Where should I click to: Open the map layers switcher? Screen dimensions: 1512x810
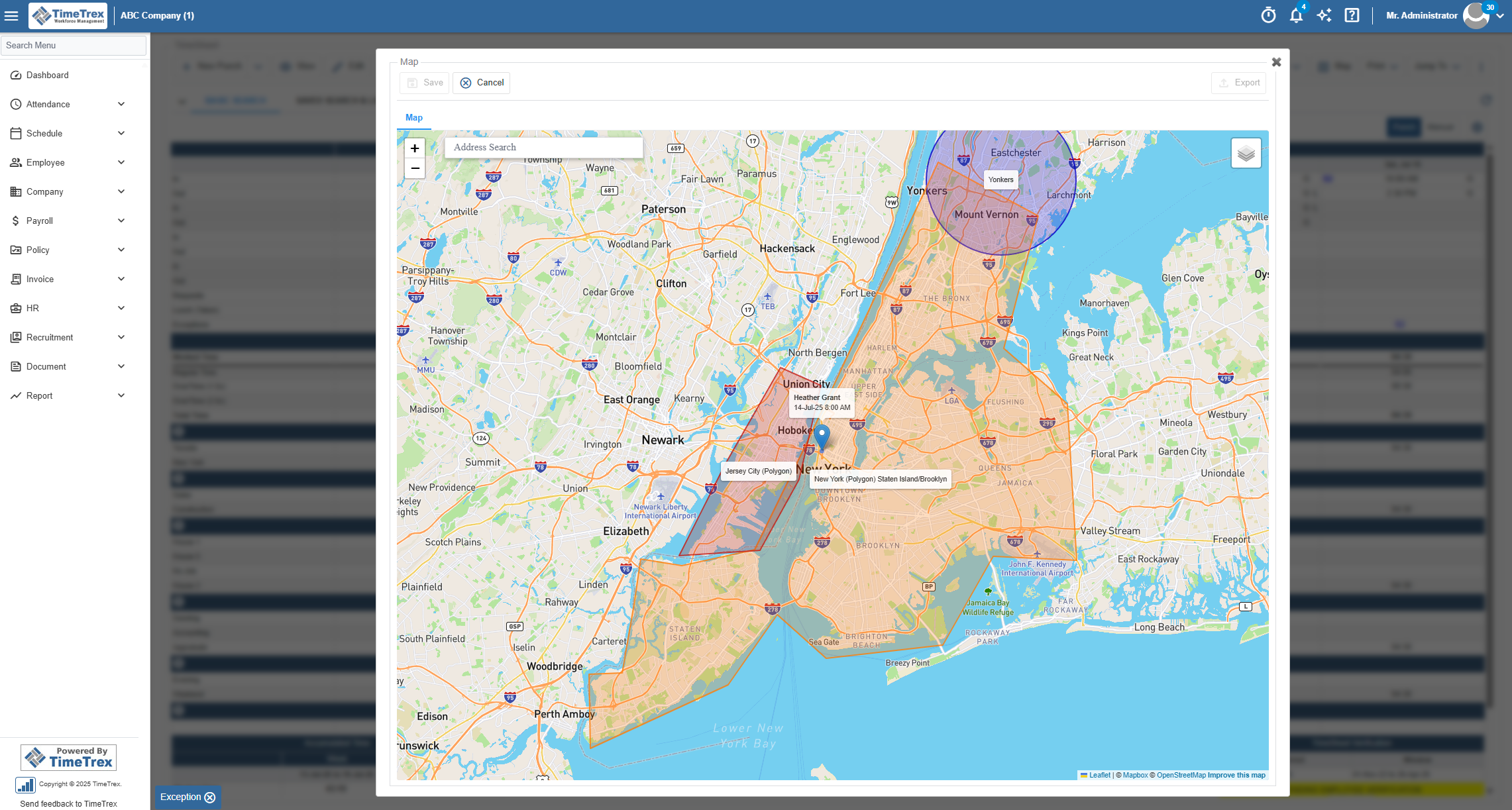[1246, 152]
